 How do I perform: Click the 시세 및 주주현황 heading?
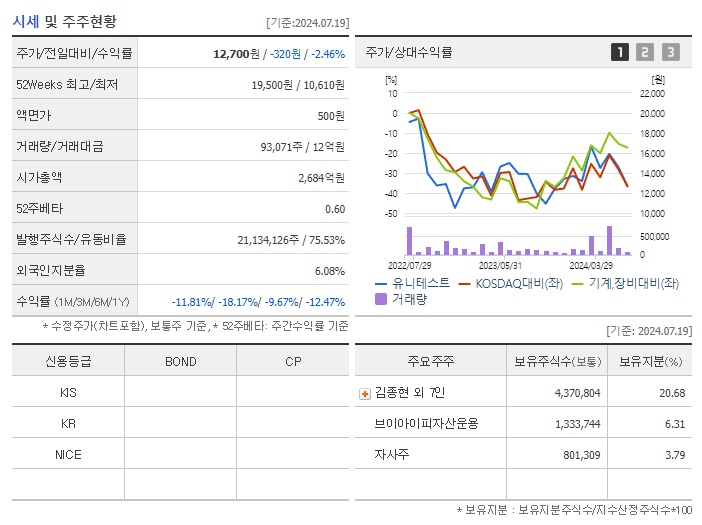(x=64, y=21)
